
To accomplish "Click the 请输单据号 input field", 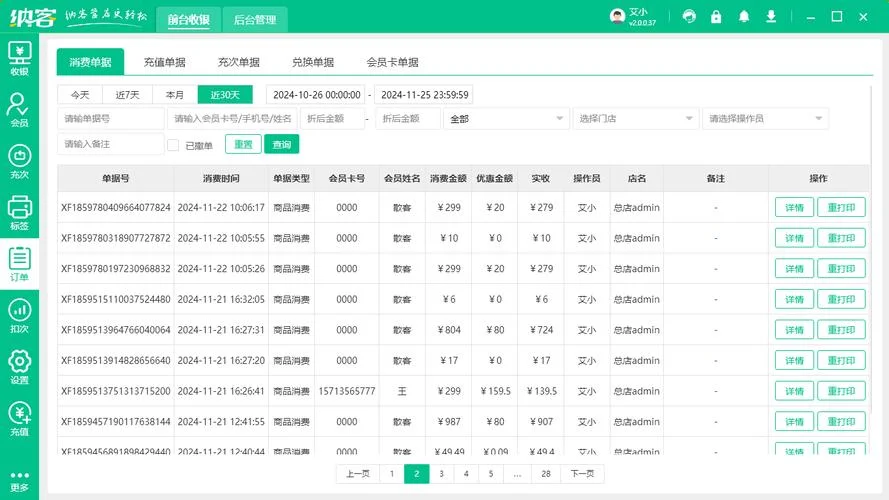I will pos(111,118).
